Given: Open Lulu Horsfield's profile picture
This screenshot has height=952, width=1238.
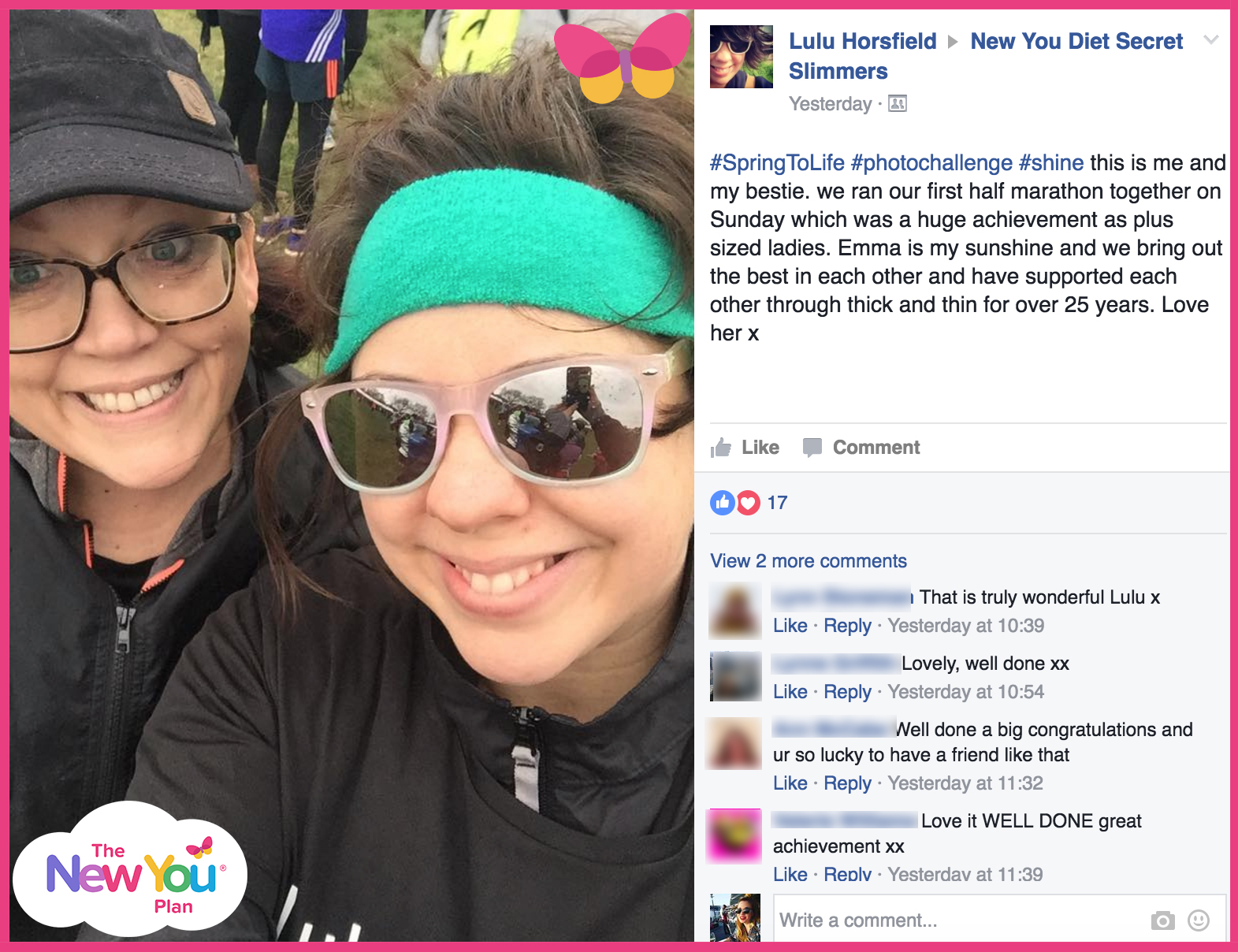Looking at the screenshot, I should coord(742,57).
